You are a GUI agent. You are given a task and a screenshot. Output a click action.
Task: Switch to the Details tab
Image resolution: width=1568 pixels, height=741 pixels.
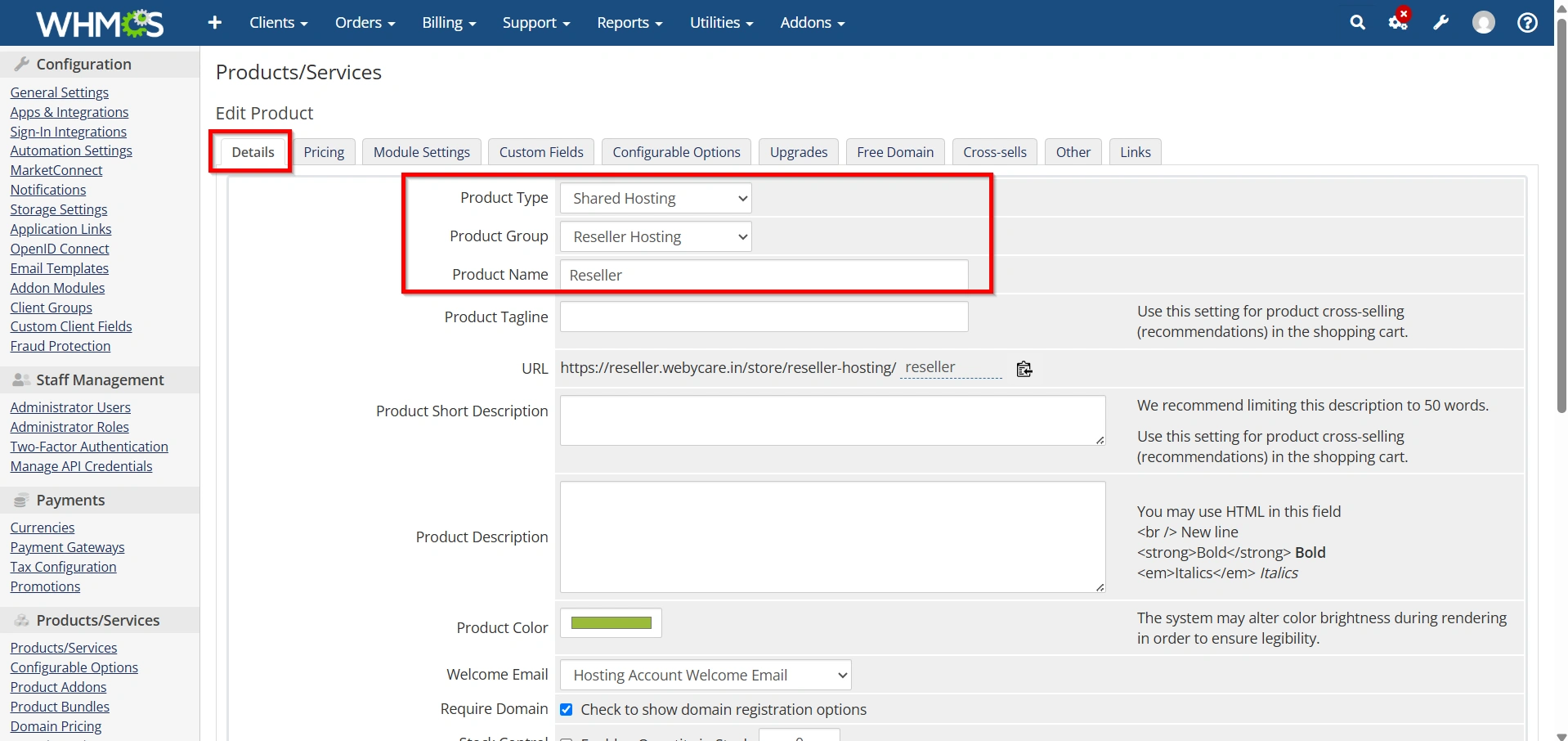click(x=253, y=152)
